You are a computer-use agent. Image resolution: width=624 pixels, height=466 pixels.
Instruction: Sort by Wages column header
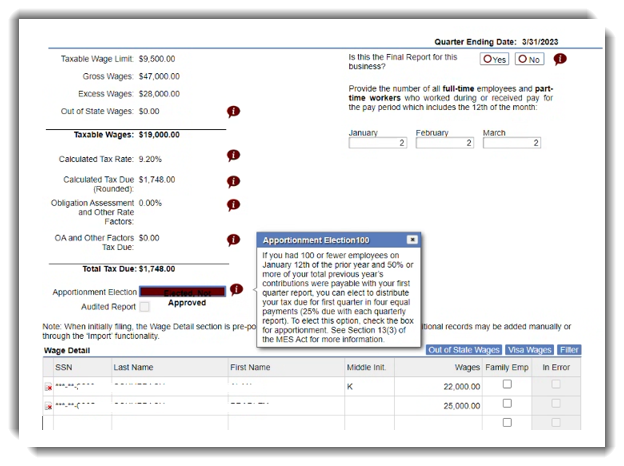click(x=439, y=367)
